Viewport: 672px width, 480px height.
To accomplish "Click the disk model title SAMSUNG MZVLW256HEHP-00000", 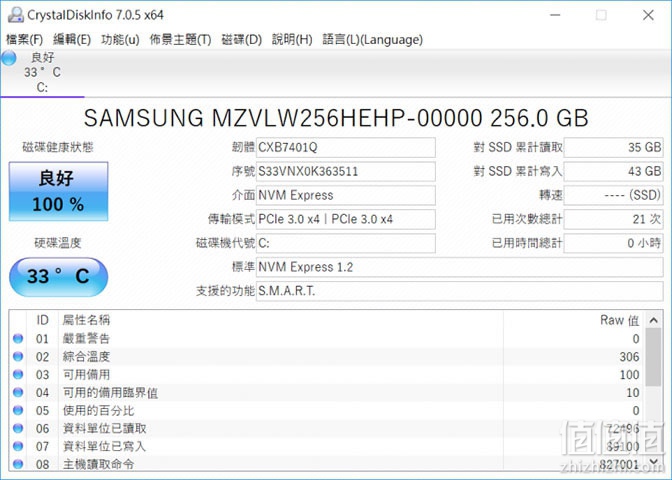I will (336, 118).
